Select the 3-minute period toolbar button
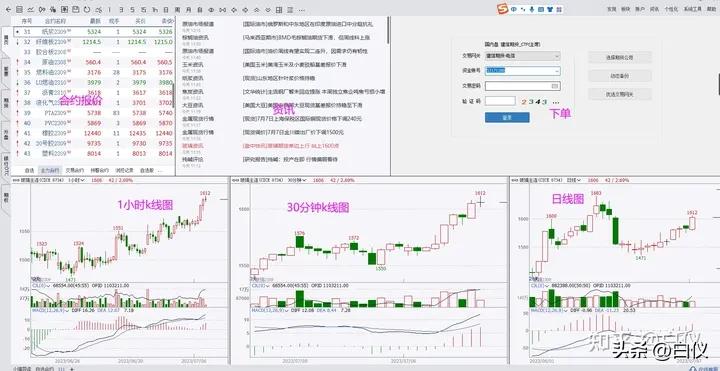Screen dimensions: 720x371 click(x=121, y=10)
